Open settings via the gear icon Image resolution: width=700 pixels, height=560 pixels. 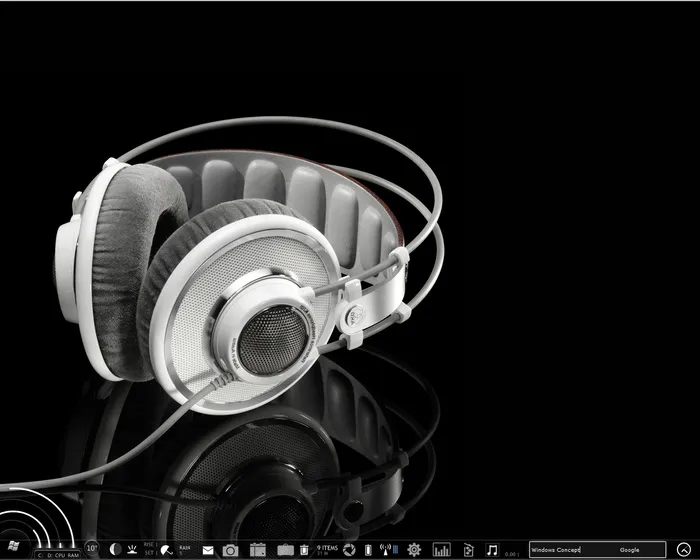click(x=413, y=550)
